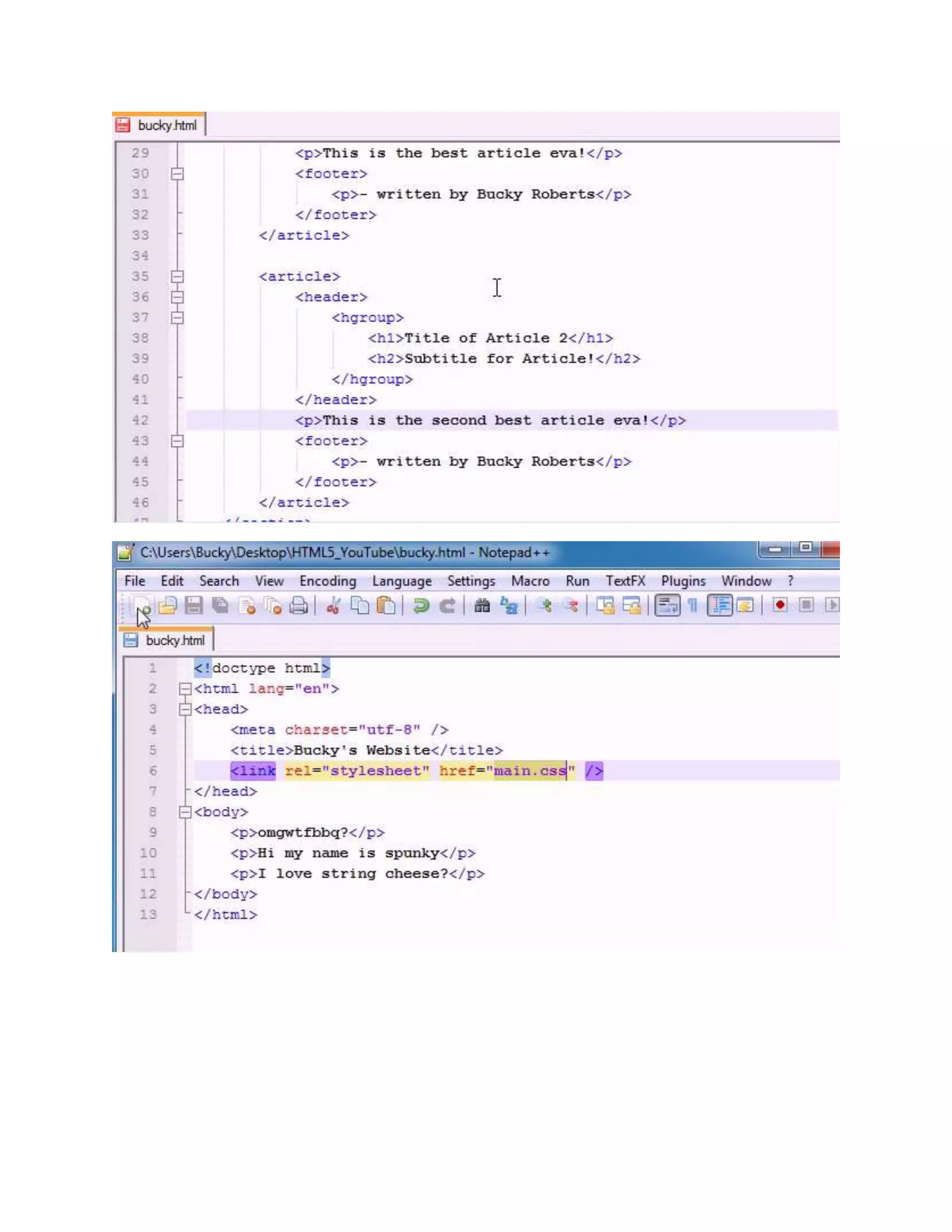Click the Synchronize horizontal scrolling icon

pos(632,606)
